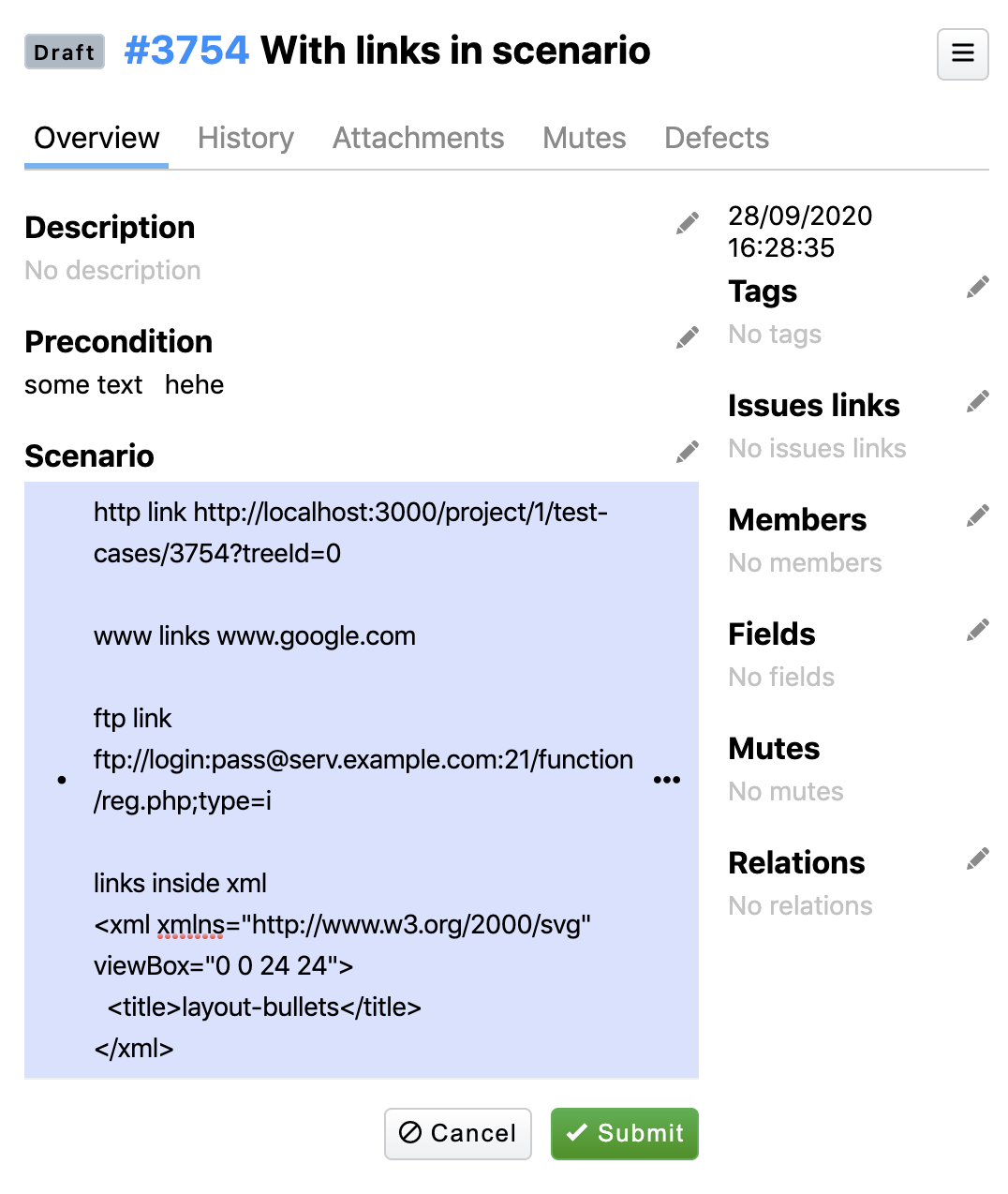The height and width of the screenshot is (1194, 1008).
Task: Click the Draft status badge
Action: [65, 52]
